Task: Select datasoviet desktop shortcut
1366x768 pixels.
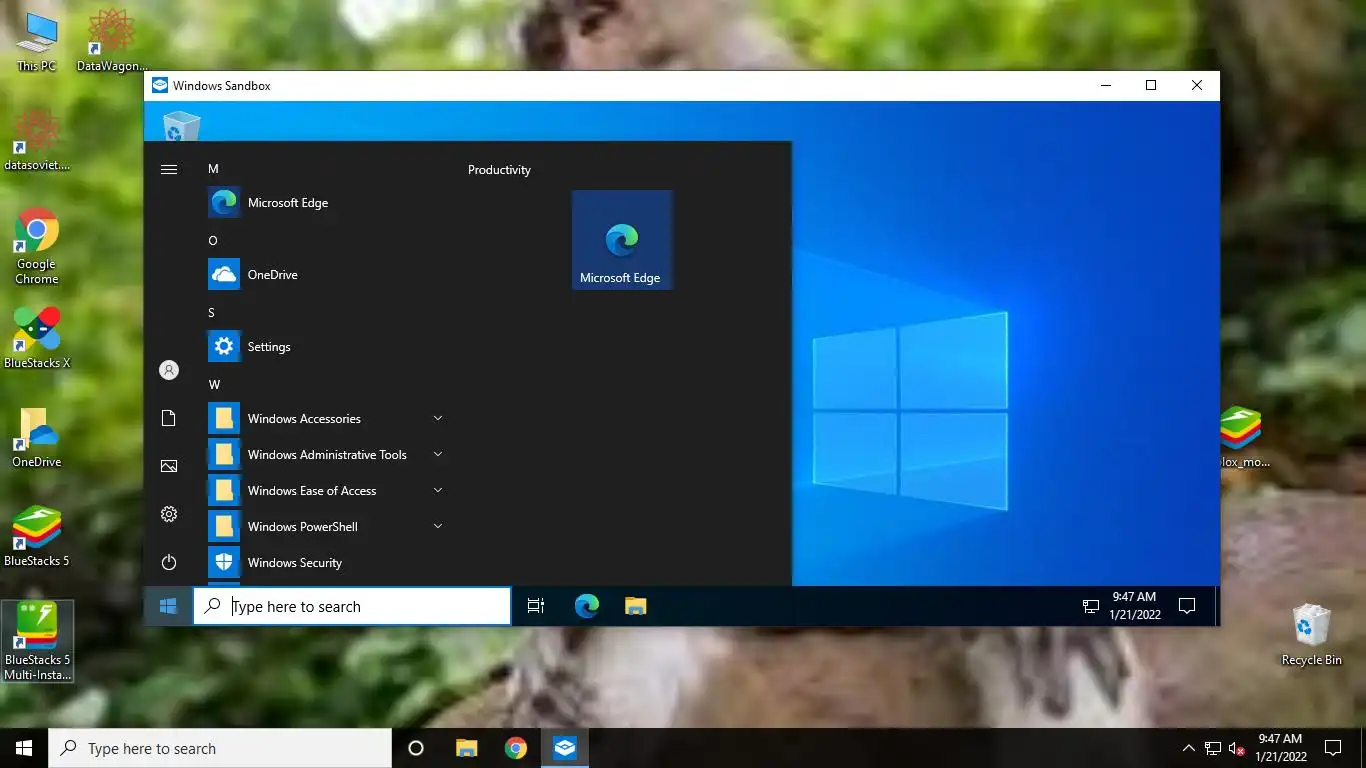Action: coord(37,140)
